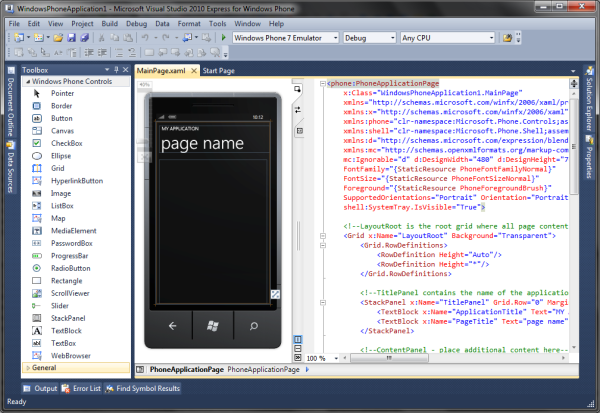Open the Output window tab

(40, 389)
